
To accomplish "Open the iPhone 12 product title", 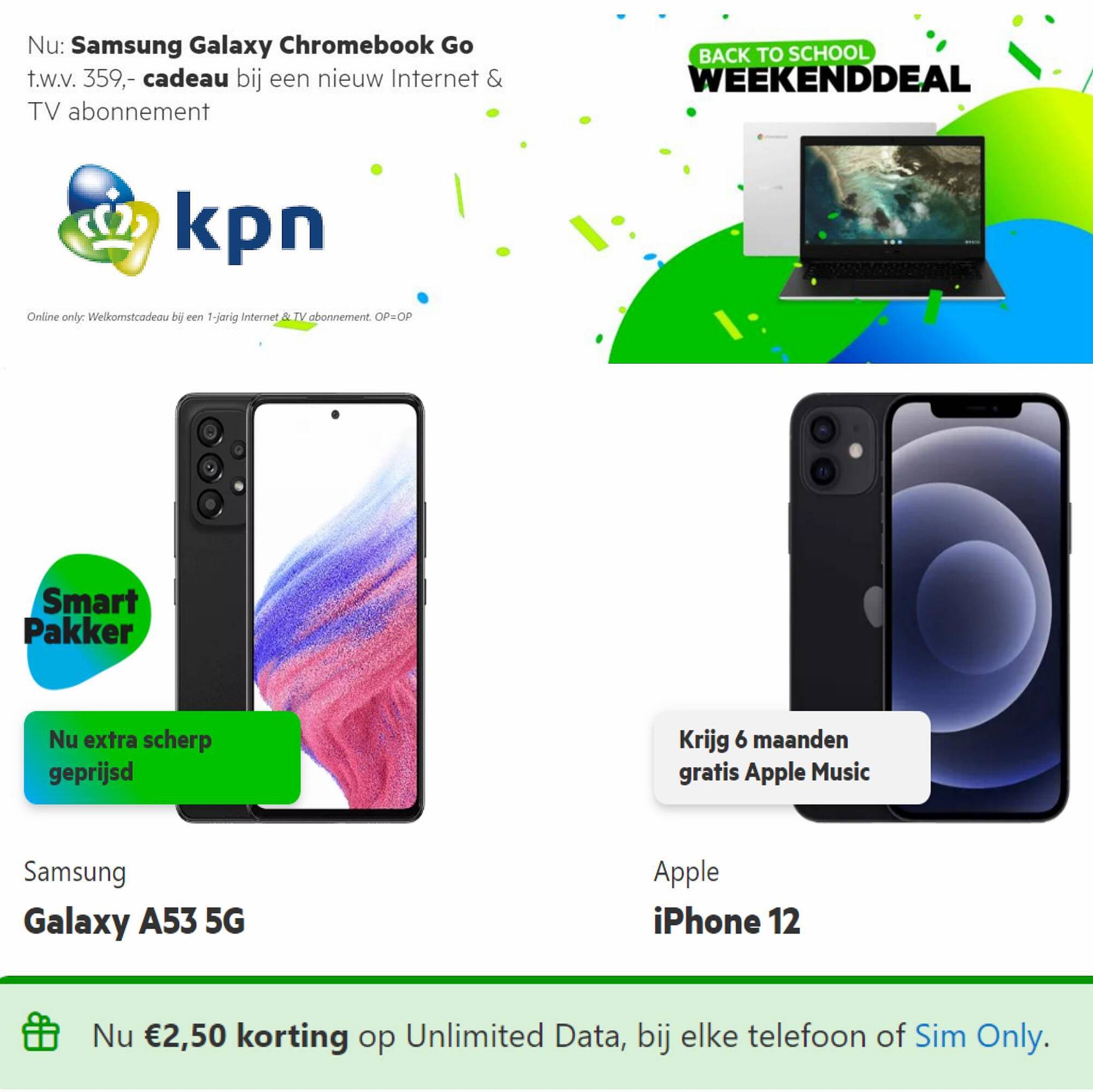I will click(x=727, y=922).
